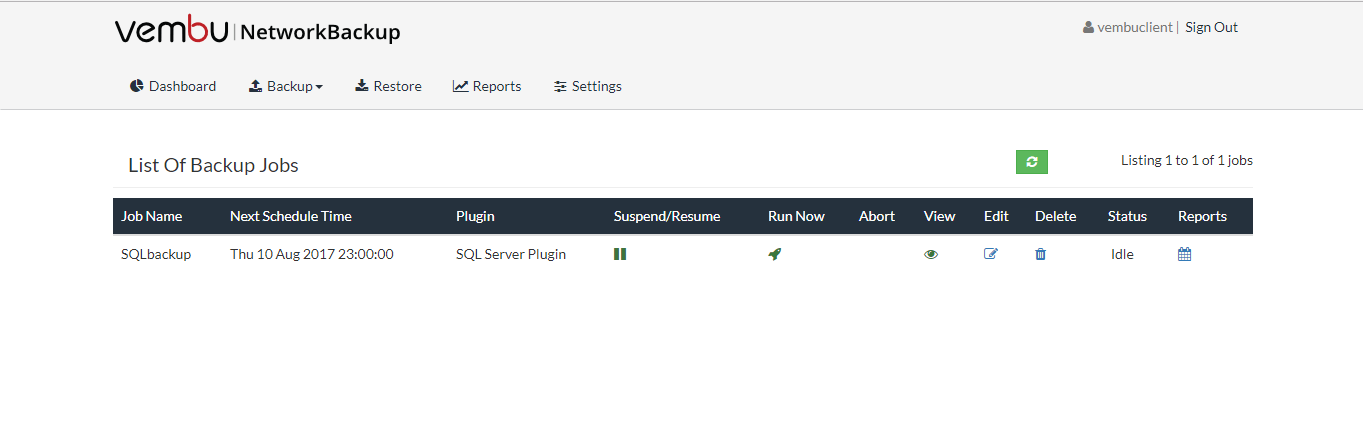Click the List Of Backup Jobs heading

[213, 165]
